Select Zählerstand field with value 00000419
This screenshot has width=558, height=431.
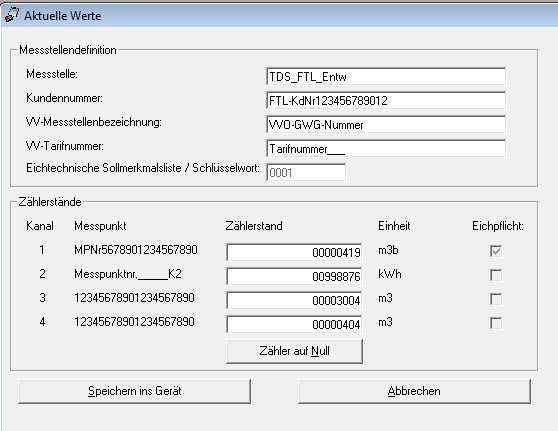click(294, 252)
